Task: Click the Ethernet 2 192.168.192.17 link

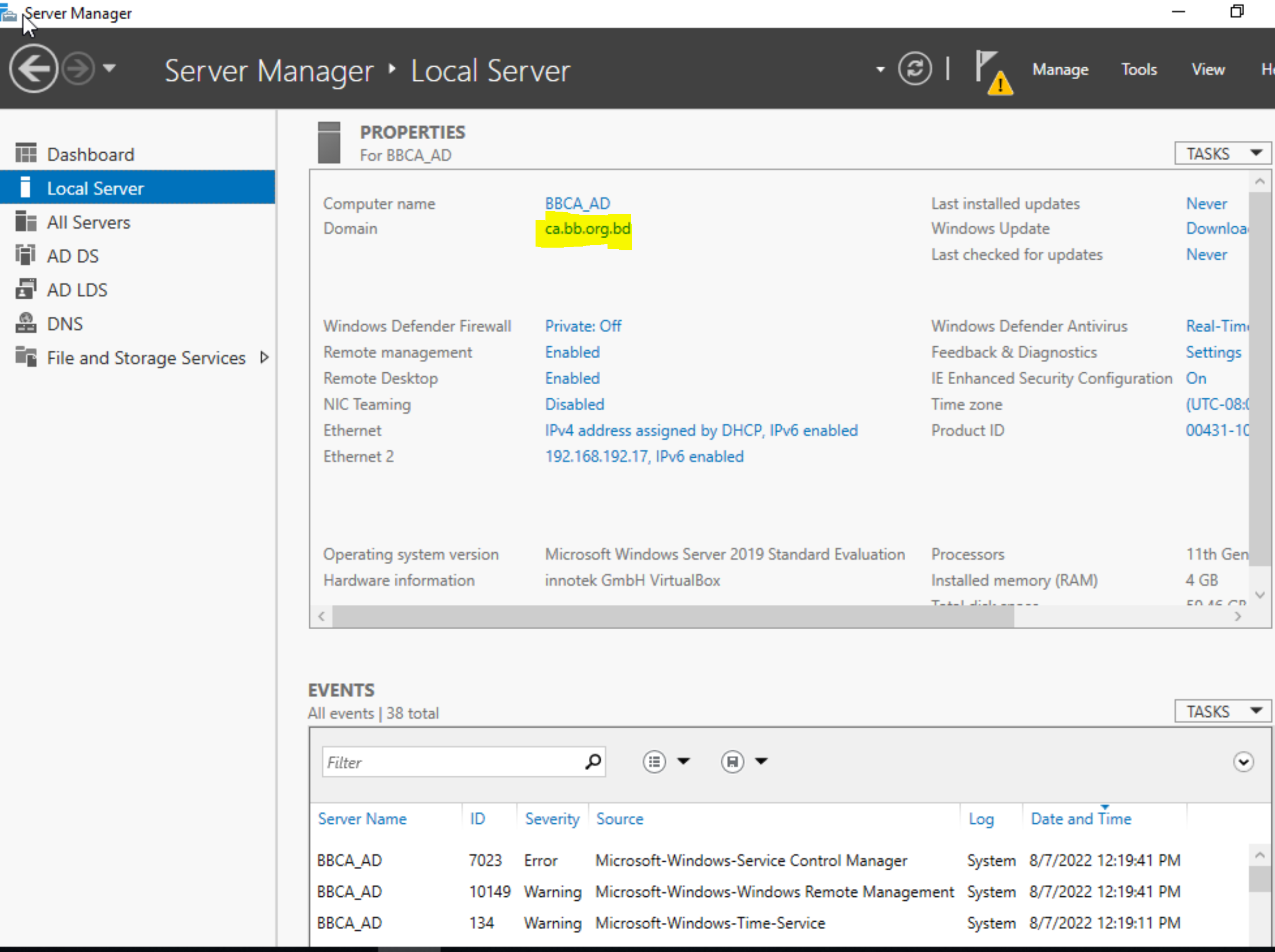Action: coord(645,456)
